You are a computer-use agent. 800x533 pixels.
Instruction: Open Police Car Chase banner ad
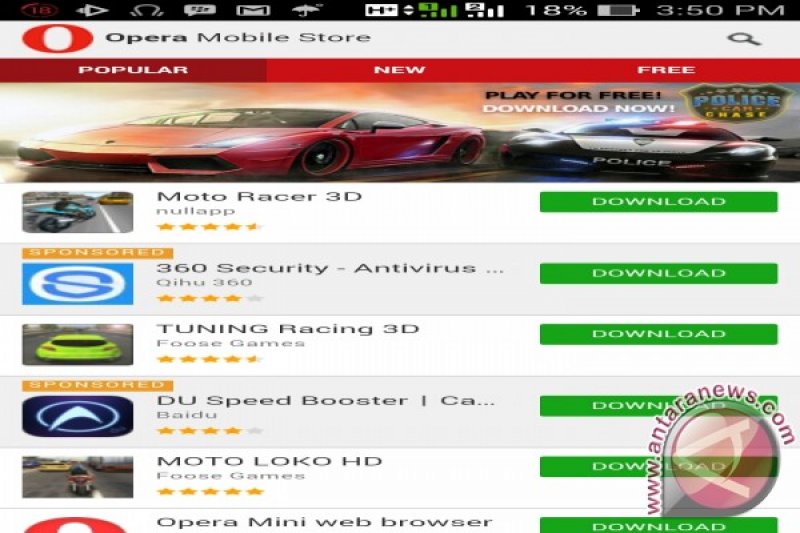pos(400,133)
